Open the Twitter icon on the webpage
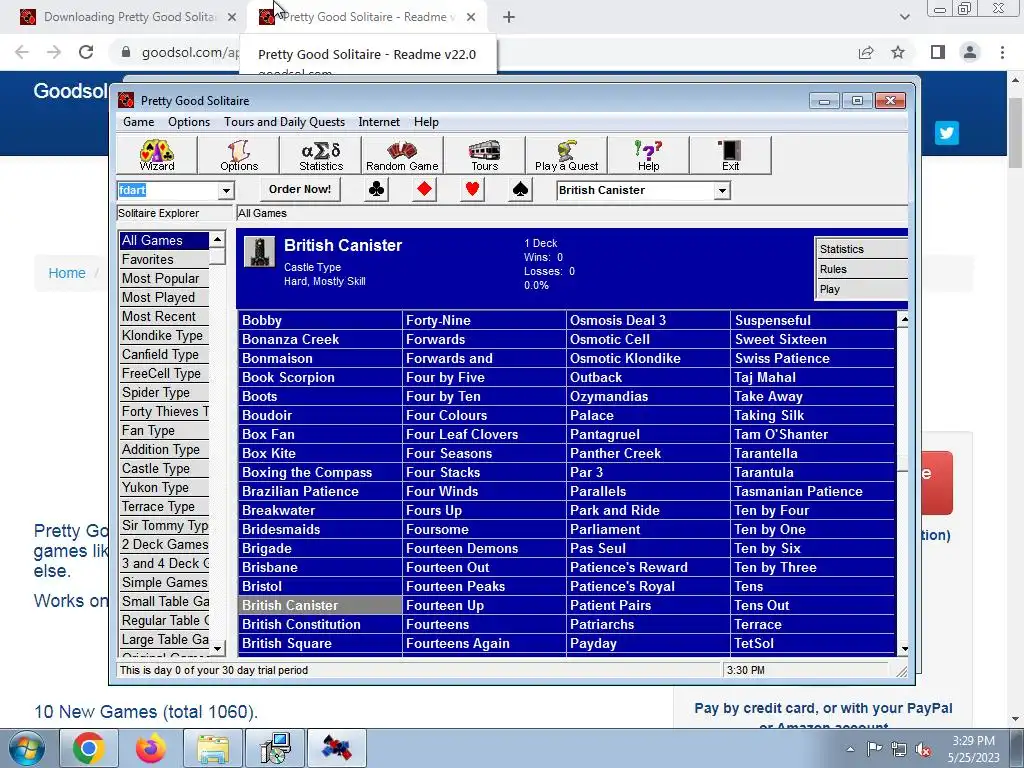1024x768 pixels. pyautogui.click(x=946, y=133)
